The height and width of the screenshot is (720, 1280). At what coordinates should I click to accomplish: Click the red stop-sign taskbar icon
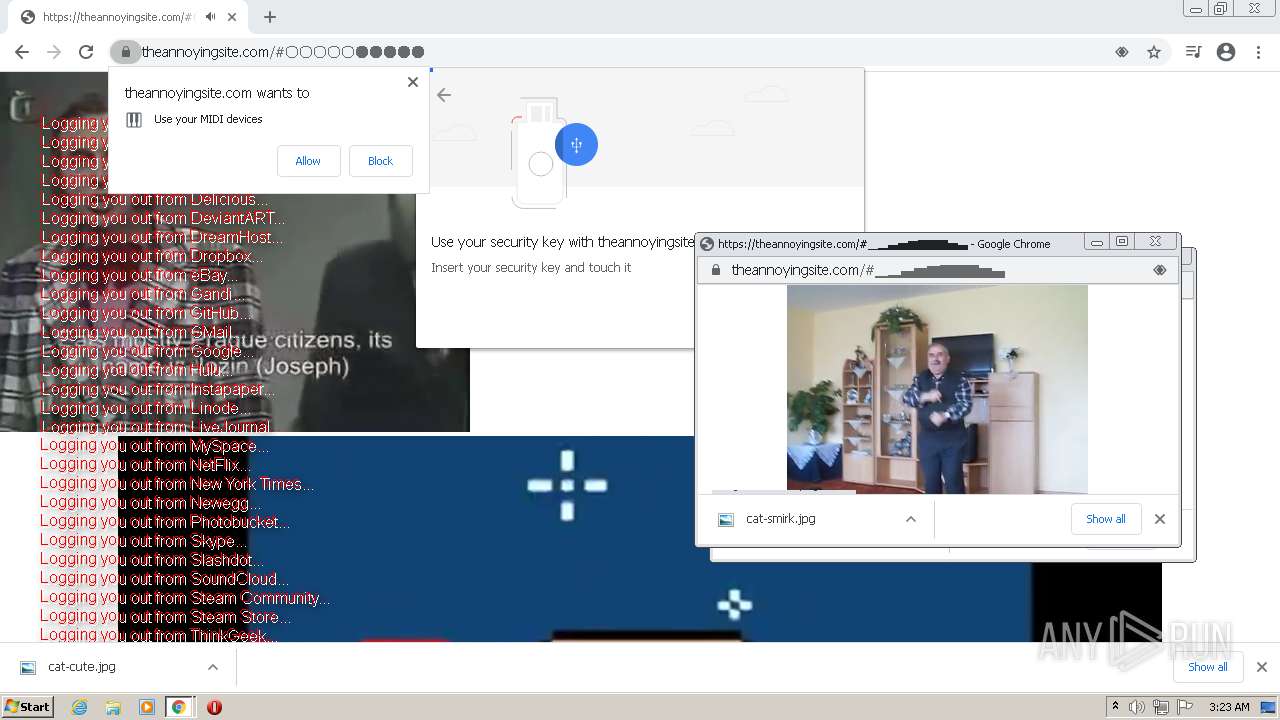pyautogui.click(x=214, y=707)
